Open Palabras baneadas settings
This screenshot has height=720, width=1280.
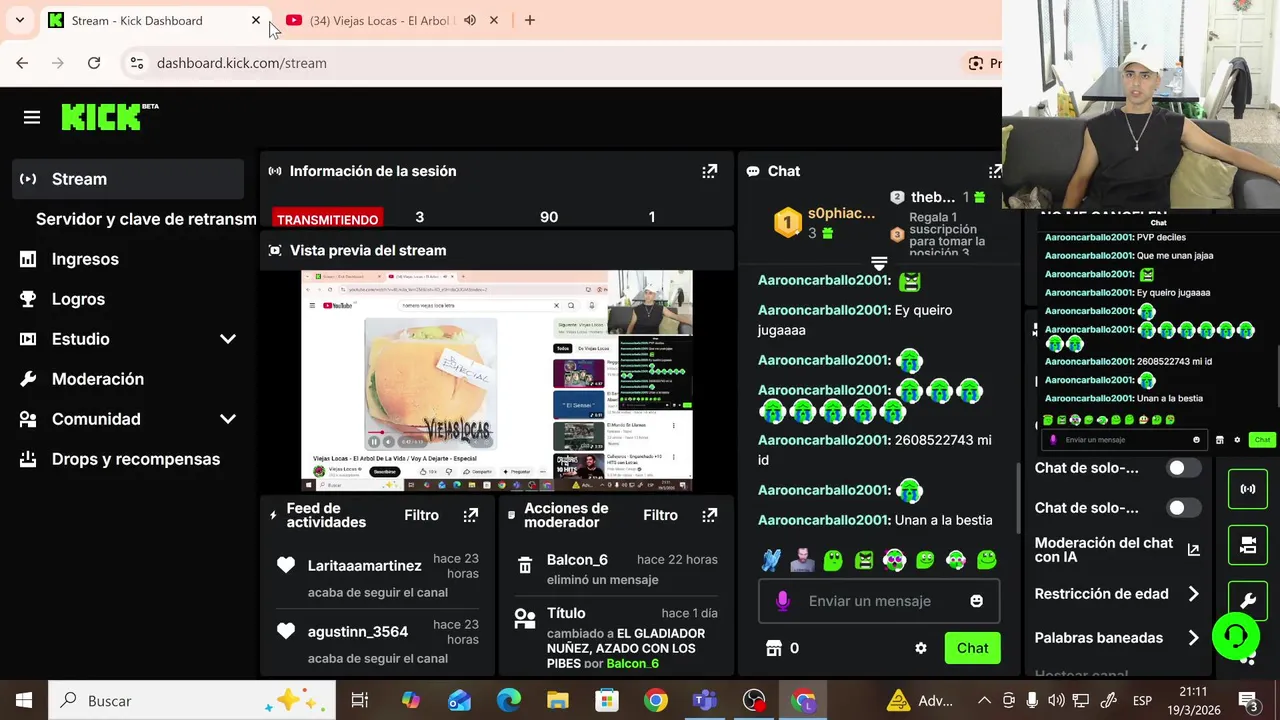1118,638
